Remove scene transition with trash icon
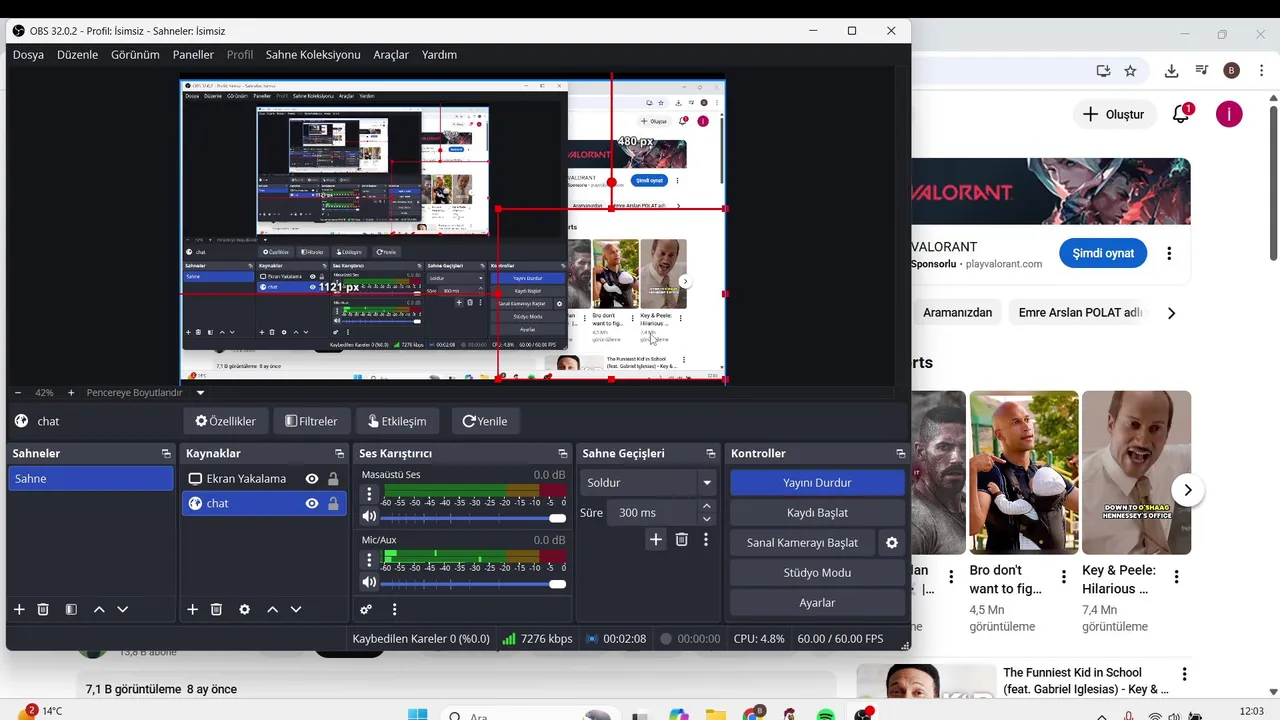The image size is (1280, 720). tap(681, 540)
